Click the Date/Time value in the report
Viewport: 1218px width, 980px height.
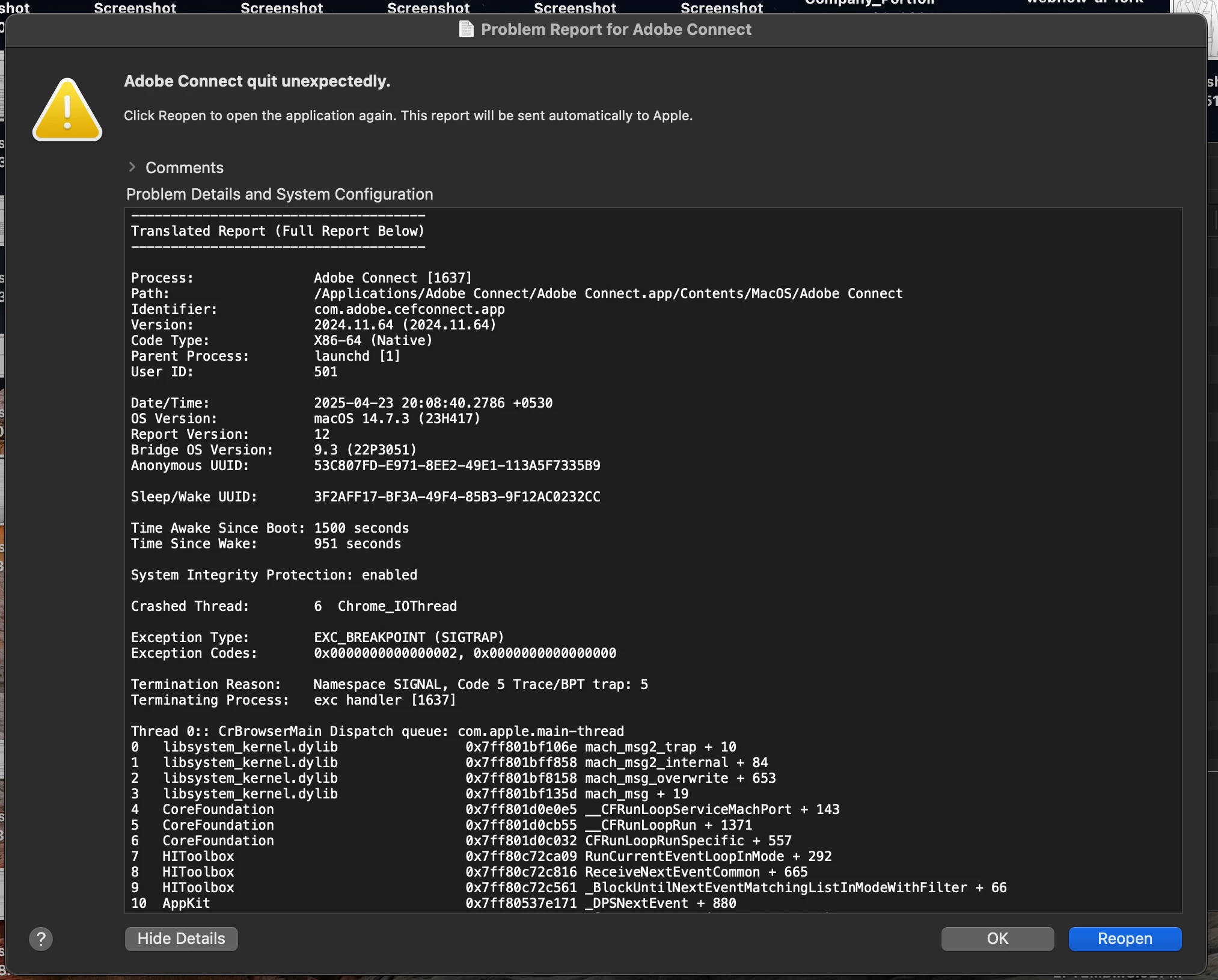pos(433,403)
